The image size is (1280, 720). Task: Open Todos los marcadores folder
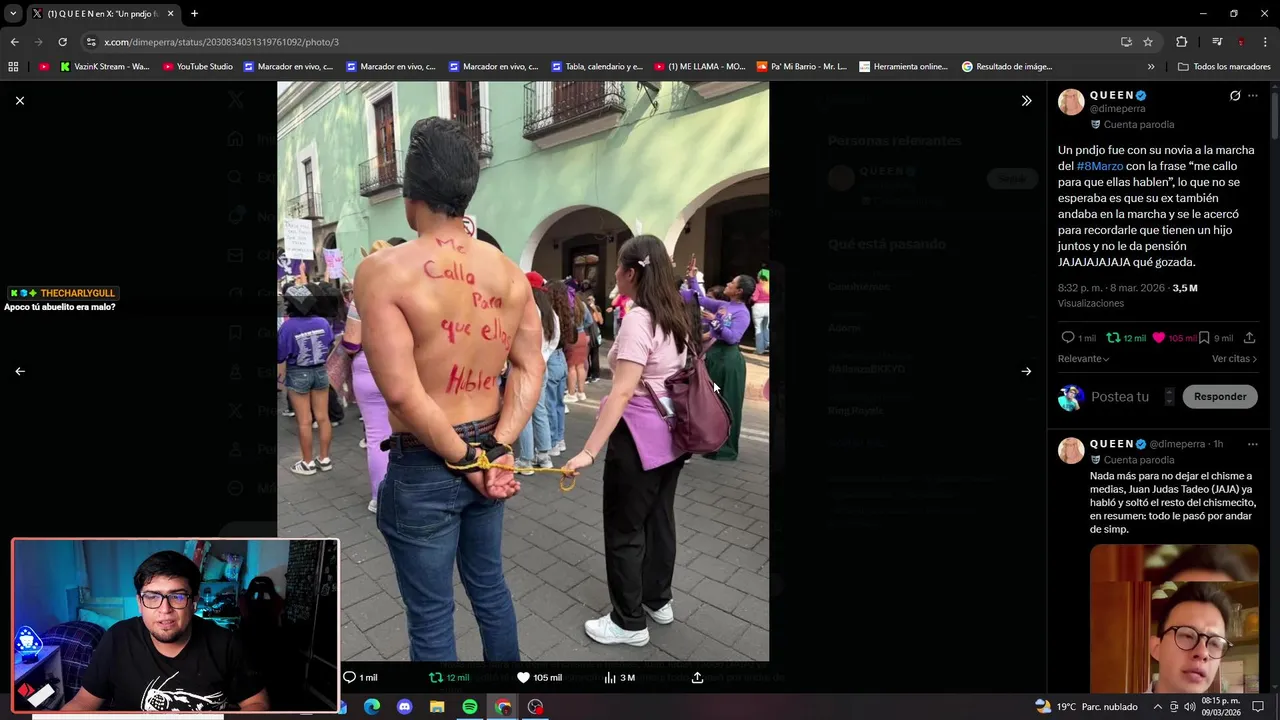1224,67
